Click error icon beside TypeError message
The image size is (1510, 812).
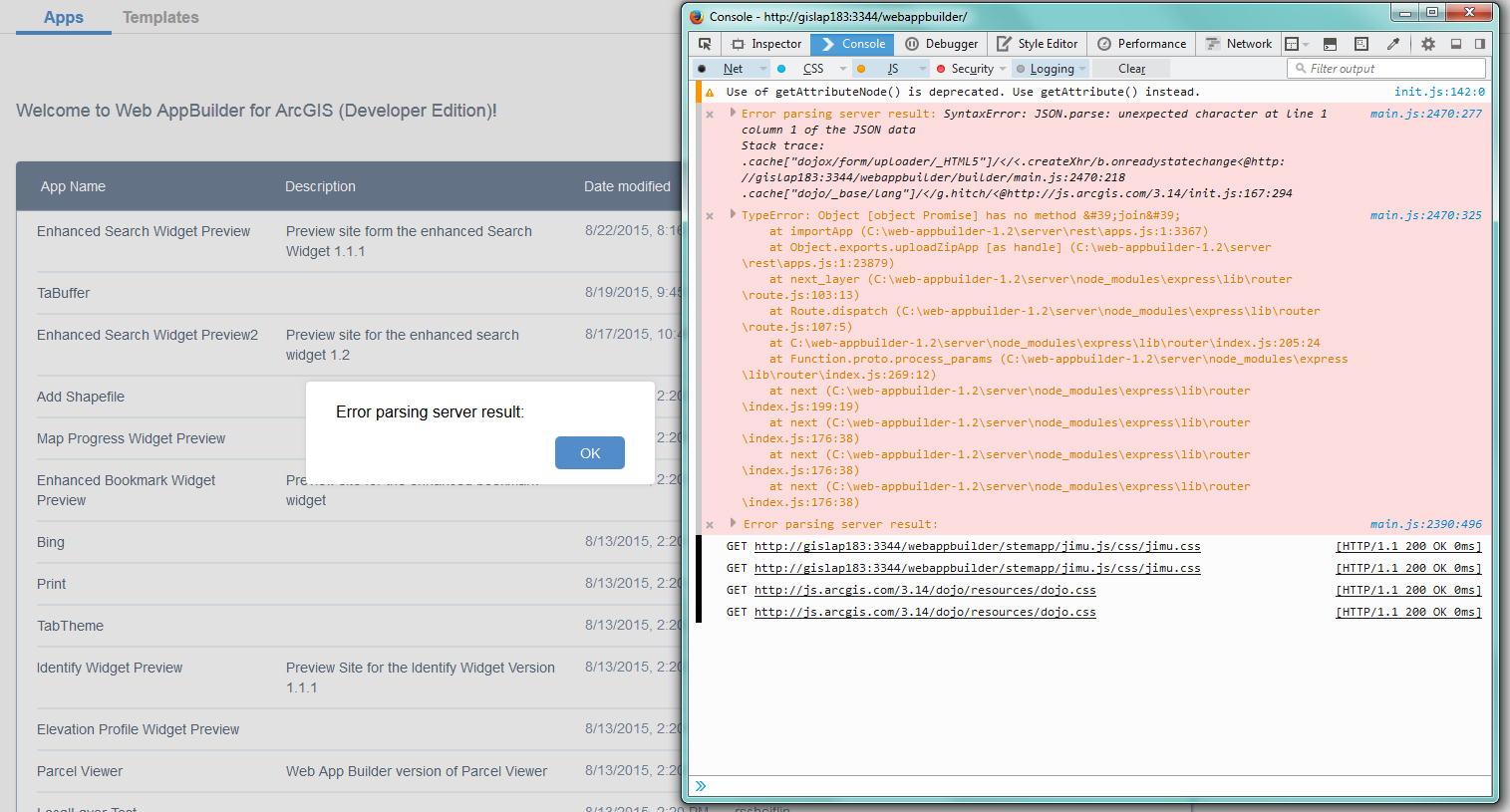710,216
